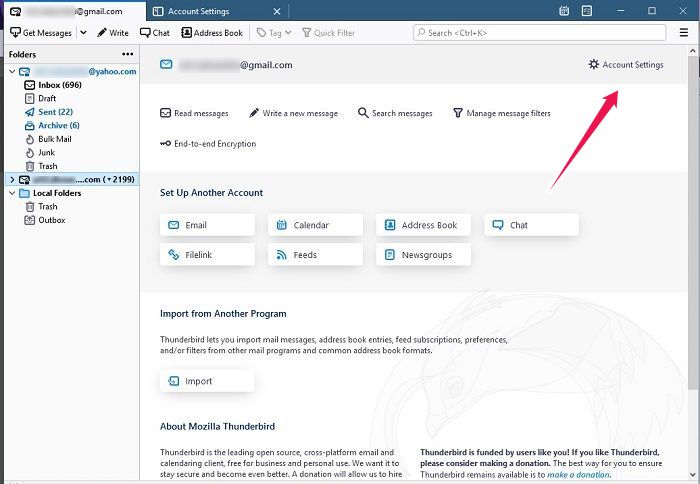Set up a Feeds account
The image size is (700, 484).
(315, 255)
